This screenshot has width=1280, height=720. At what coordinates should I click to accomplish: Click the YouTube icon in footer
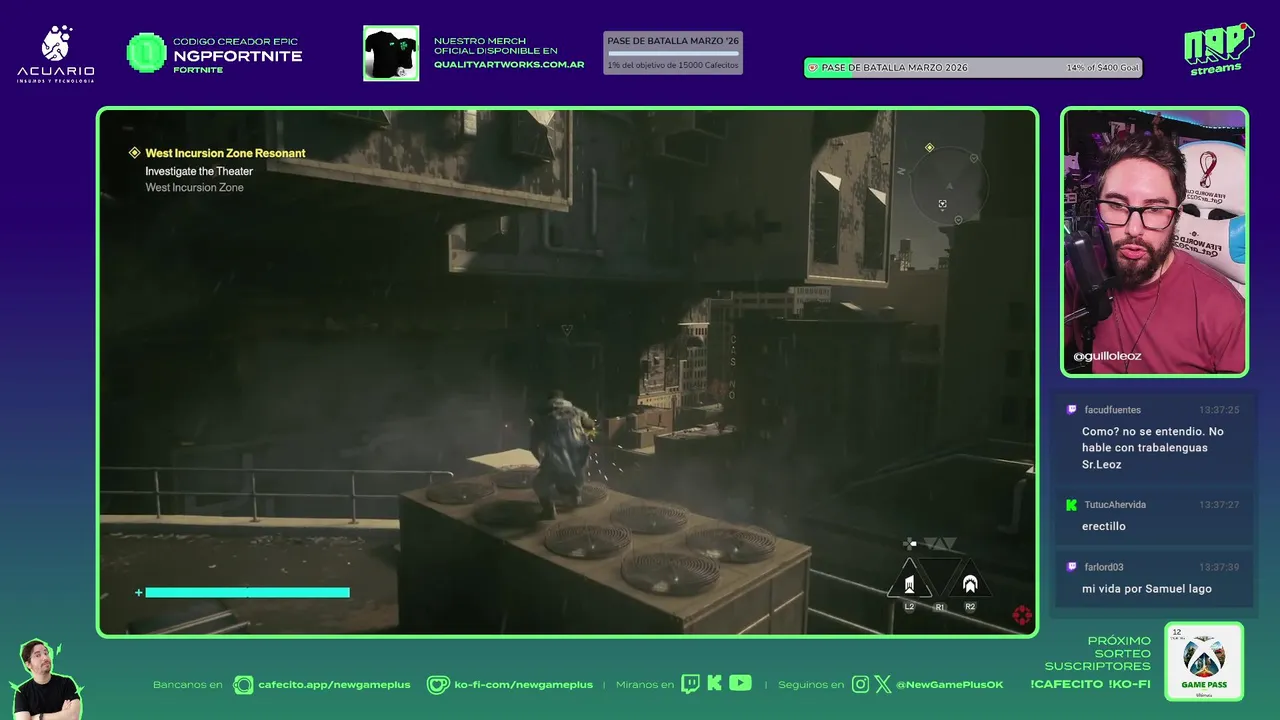click(x=740, y=683)
